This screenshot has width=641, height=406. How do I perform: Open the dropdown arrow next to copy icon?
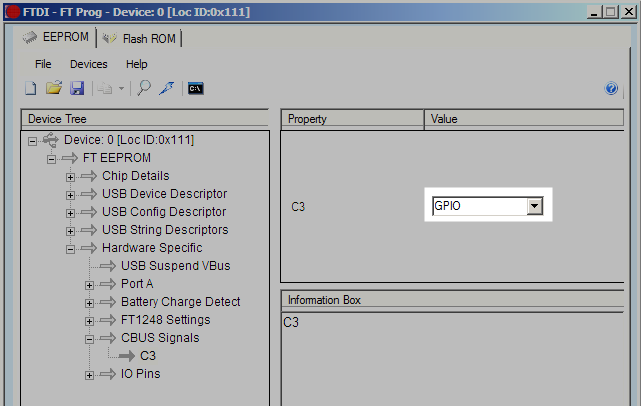click(121, 88)
